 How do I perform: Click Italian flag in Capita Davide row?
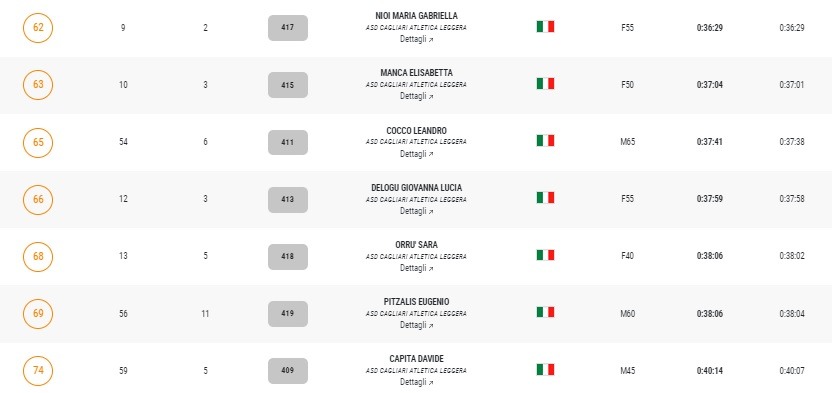click(x=545, y=369)
